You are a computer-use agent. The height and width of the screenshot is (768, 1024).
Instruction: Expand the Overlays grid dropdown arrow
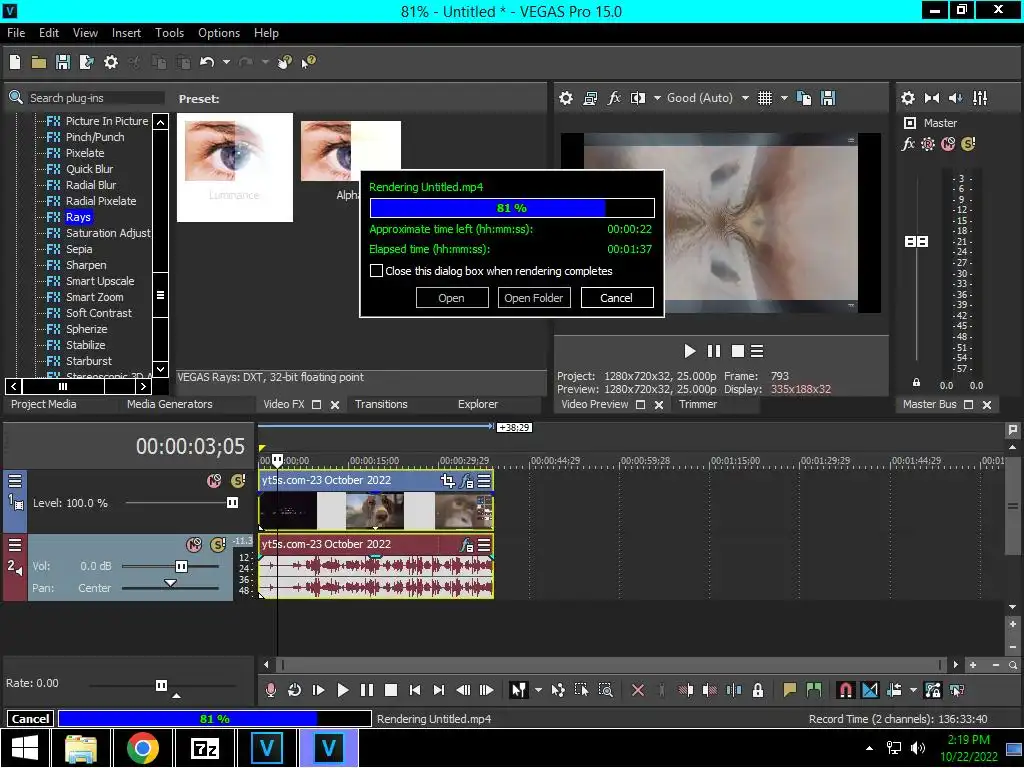tap(784, 98)
